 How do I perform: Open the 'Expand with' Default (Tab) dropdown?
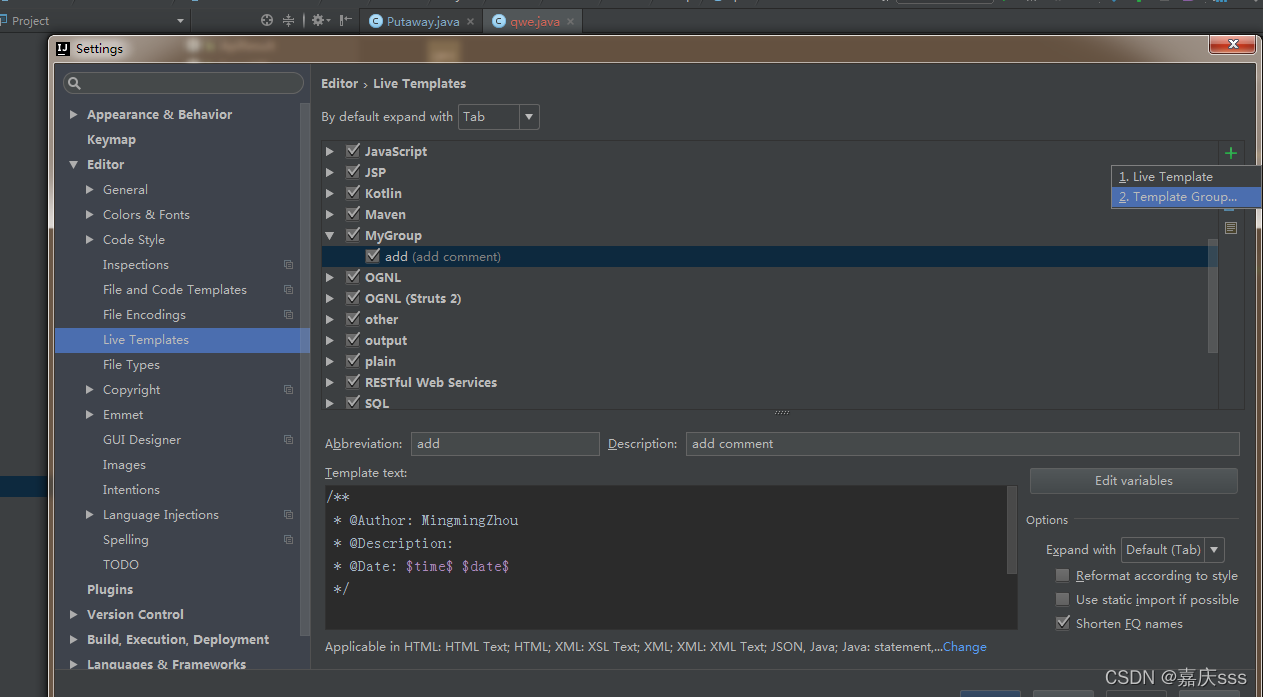[x=1172, y=549]
